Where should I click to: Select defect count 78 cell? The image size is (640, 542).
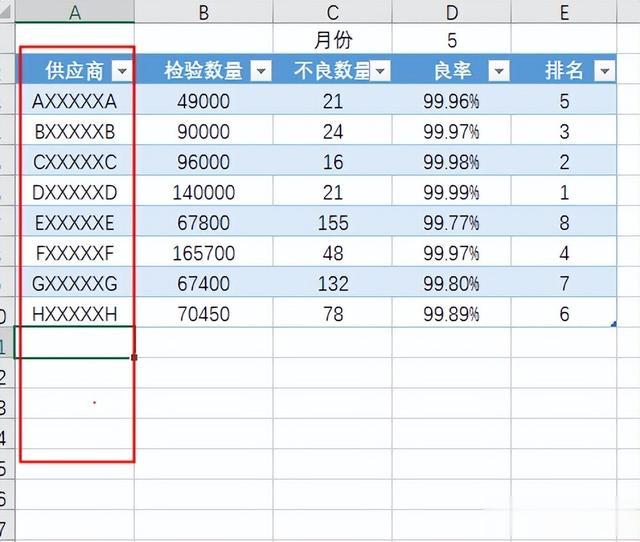(x=332, y=313)
